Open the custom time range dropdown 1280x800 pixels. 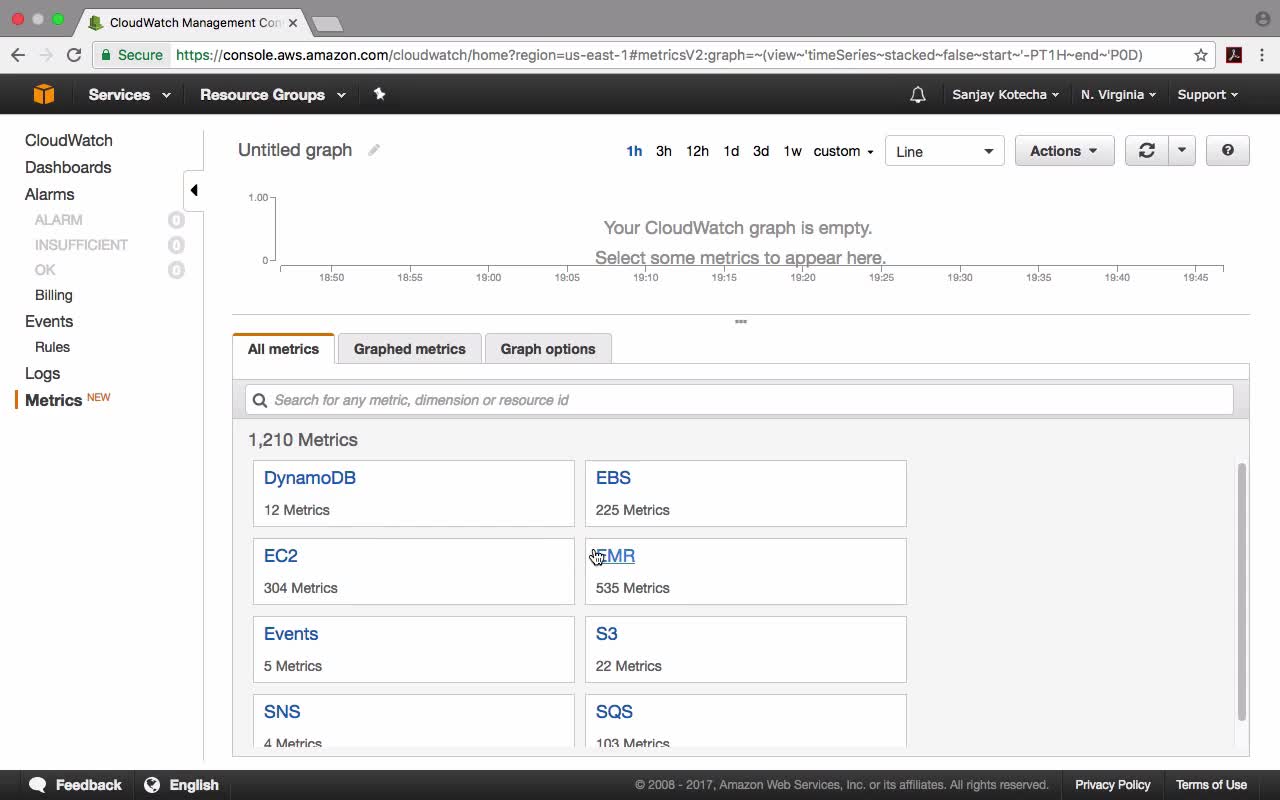click(x=843, y=151)
